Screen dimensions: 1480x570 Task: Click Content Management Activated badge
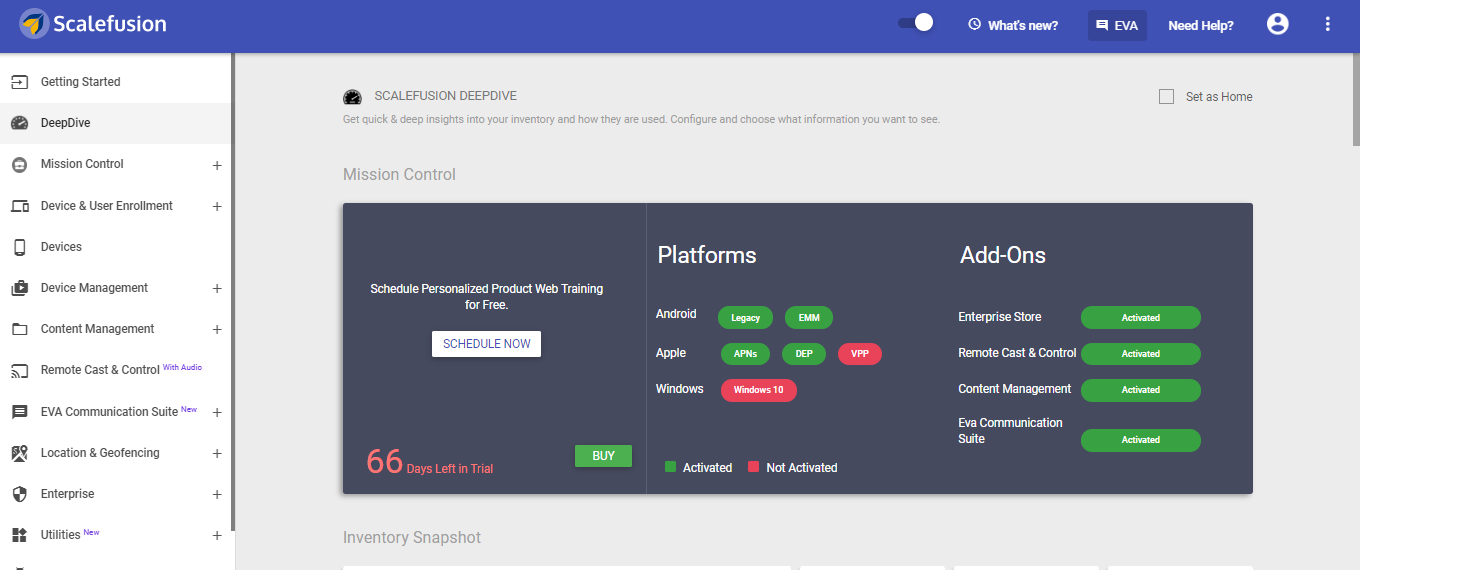tap(1141, 390)
